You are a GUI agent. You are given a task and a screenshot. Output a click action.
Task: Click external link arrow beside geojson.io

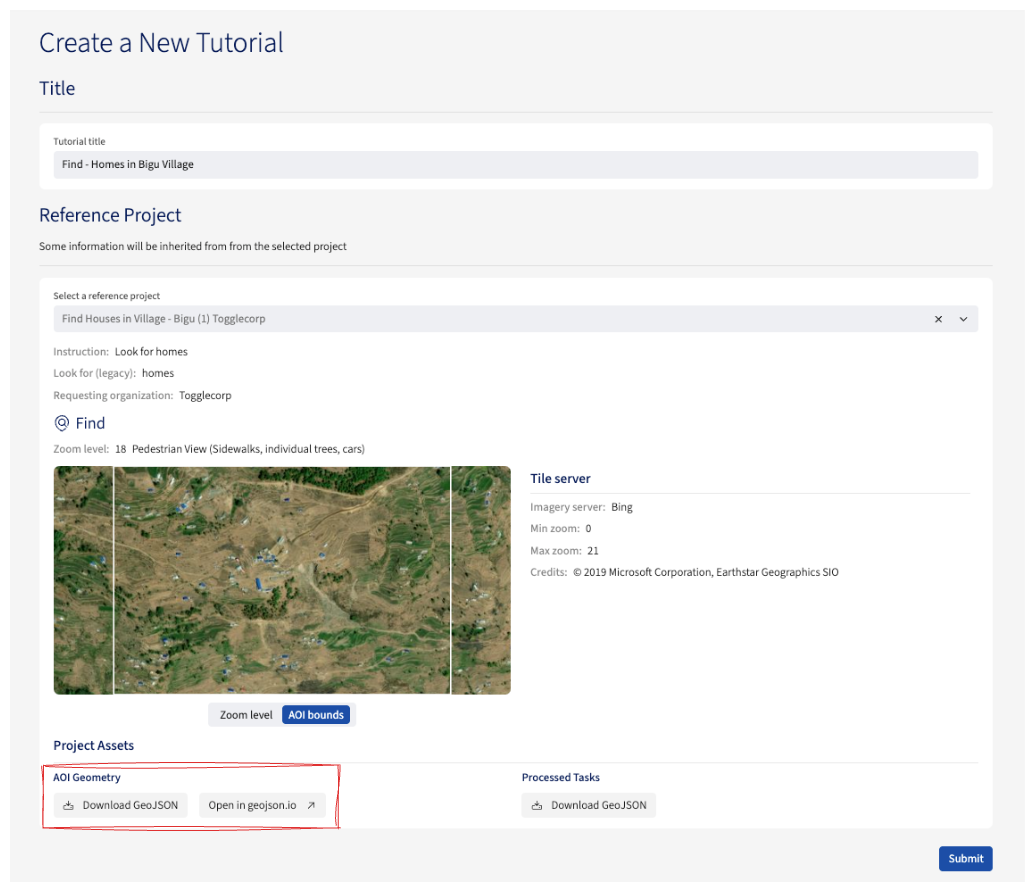311,806
